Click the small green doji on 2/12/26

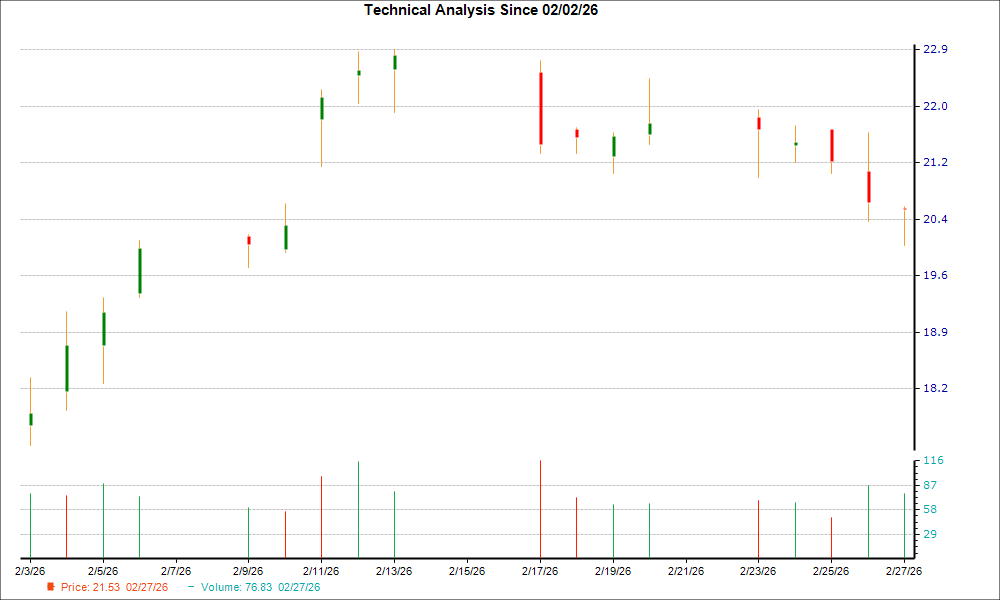(358, 74)
